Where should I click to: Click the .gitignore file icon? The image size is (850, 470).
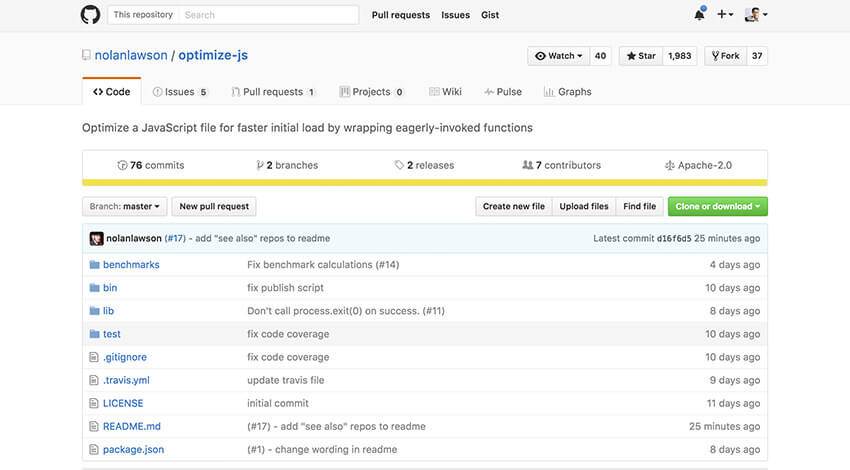[94, 357]
